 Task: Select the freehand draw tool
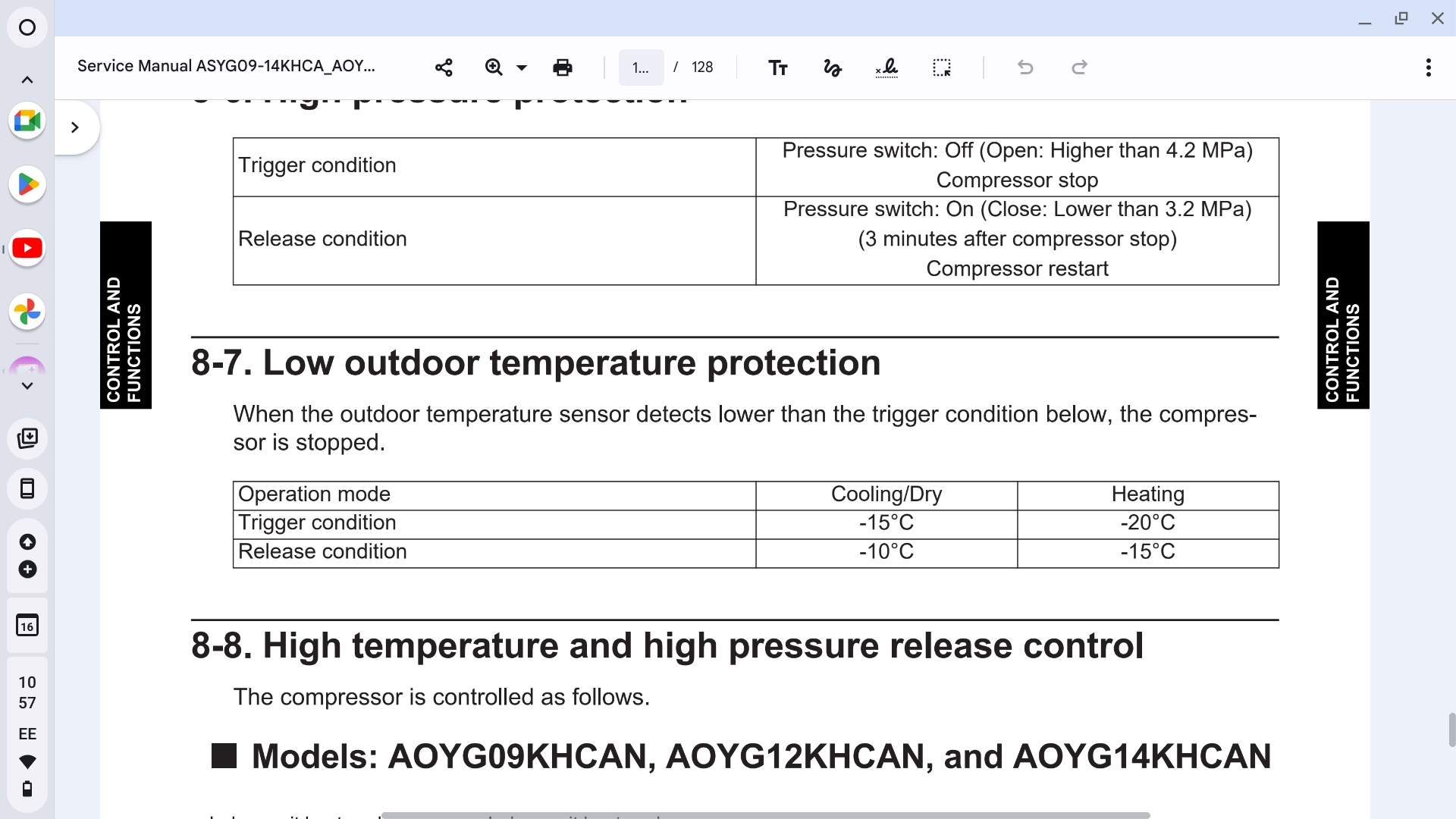pos(832,67)
